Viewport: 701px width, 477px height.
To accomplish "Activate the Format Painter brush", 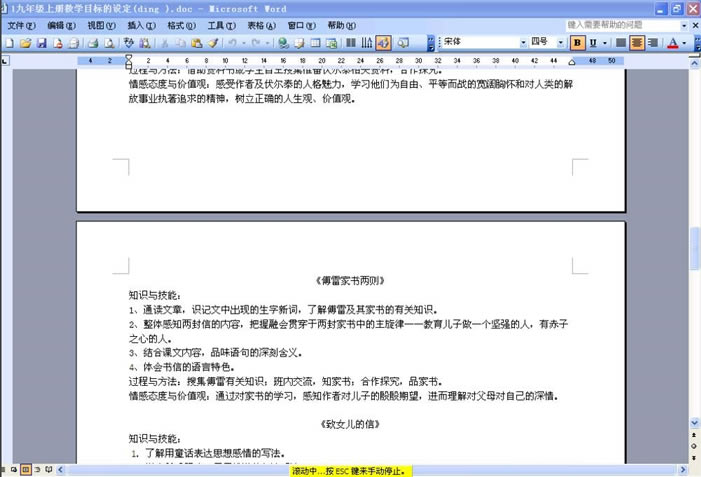I will tap(213, 43).
